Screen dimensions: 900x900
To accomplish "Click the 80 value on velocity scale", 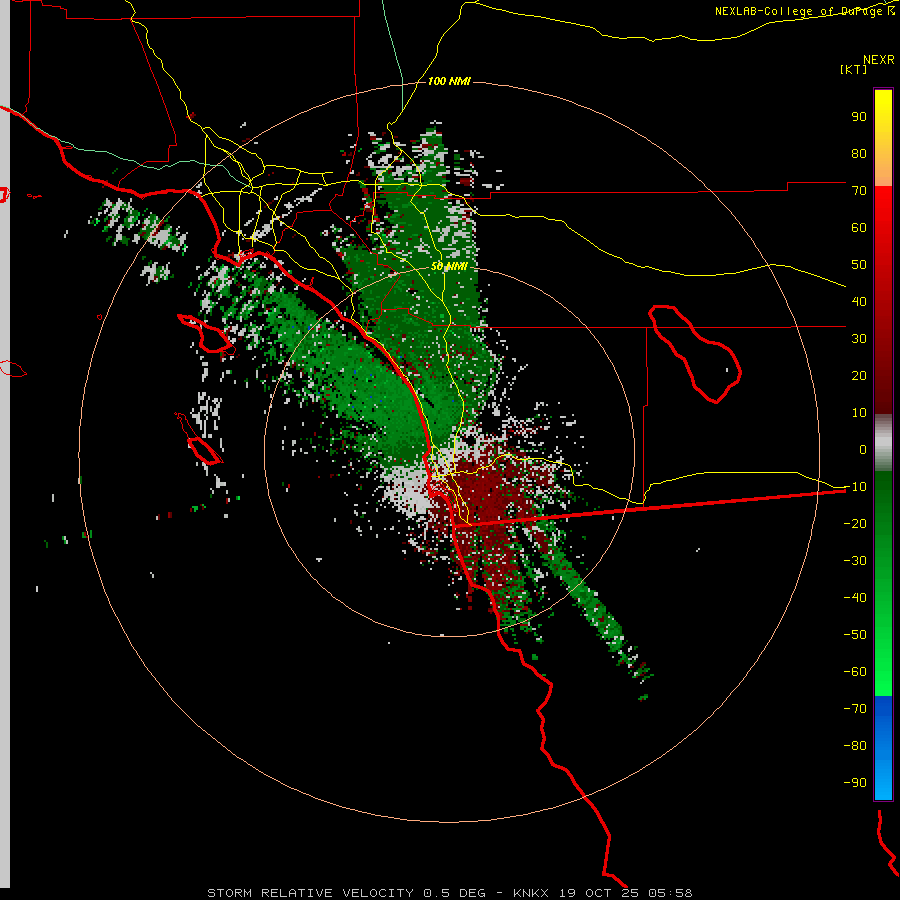I will point(859,154).
